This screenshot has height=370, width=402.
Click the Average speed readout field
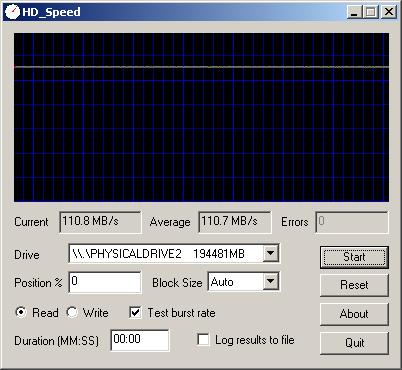(235, 222)
